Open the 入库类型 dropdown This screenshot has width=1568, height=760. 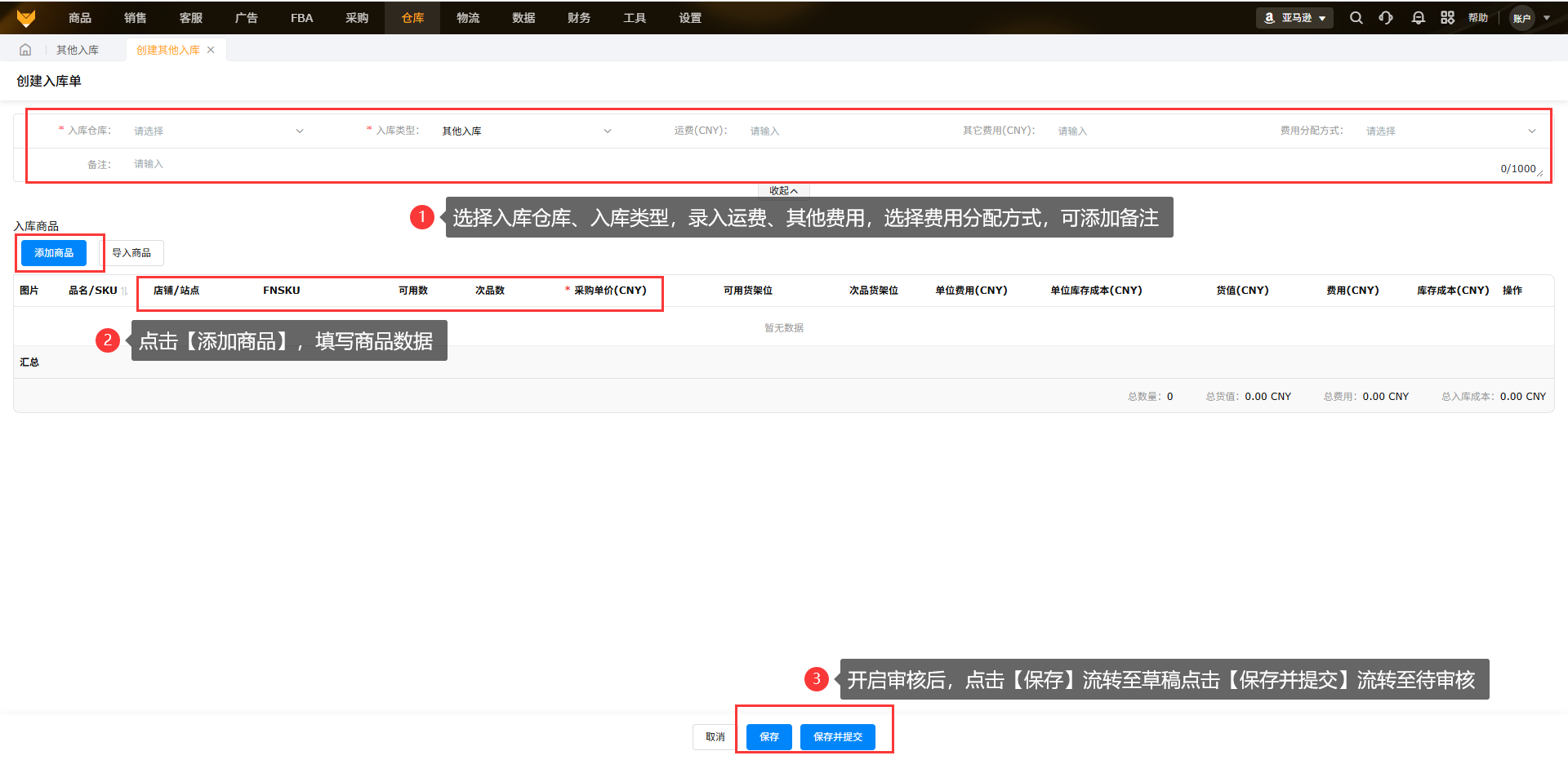tap(526, 131)
